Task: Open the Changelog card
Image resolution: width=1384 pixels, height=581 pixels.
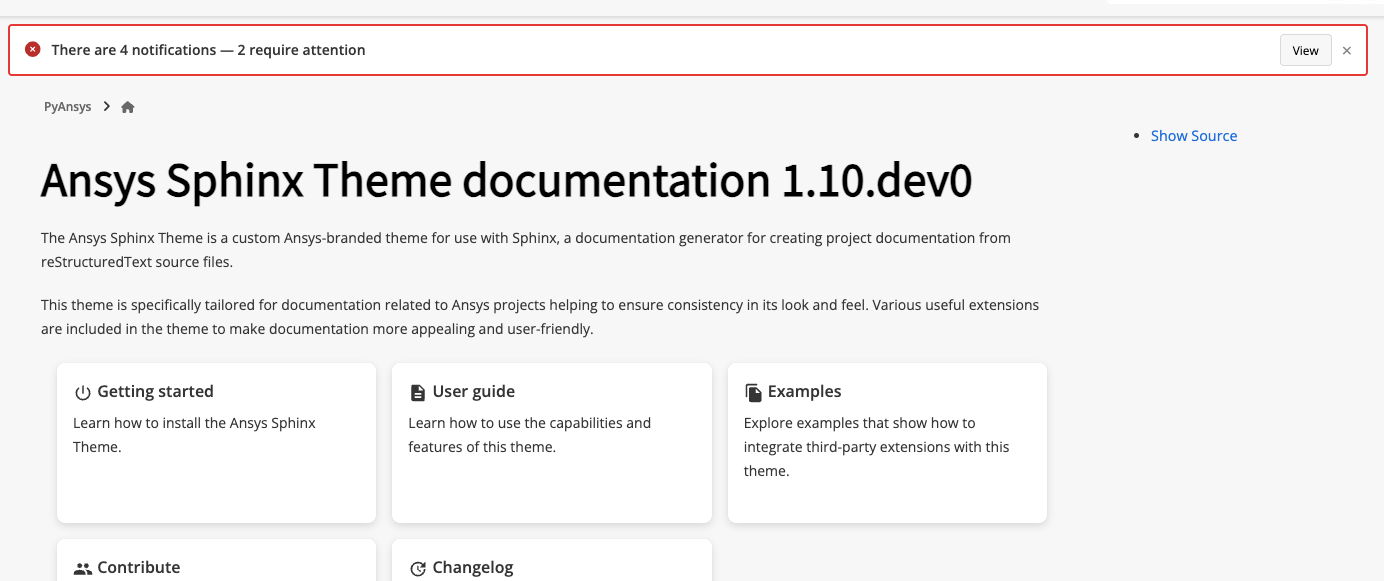Action: (x=551, y=560)
